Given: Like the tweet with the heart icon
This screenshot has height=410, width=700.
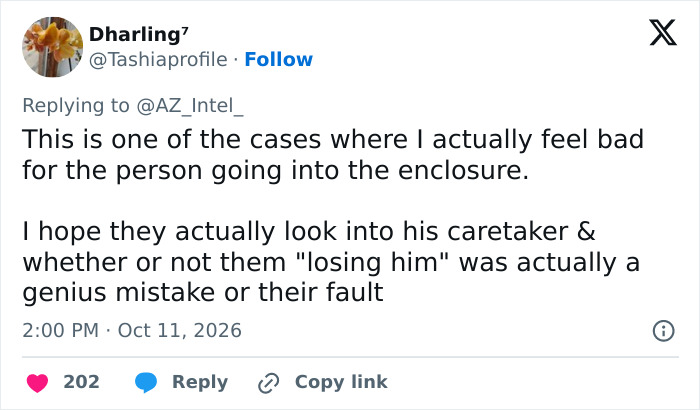Looking at the screenshot, I should point(38,383).
